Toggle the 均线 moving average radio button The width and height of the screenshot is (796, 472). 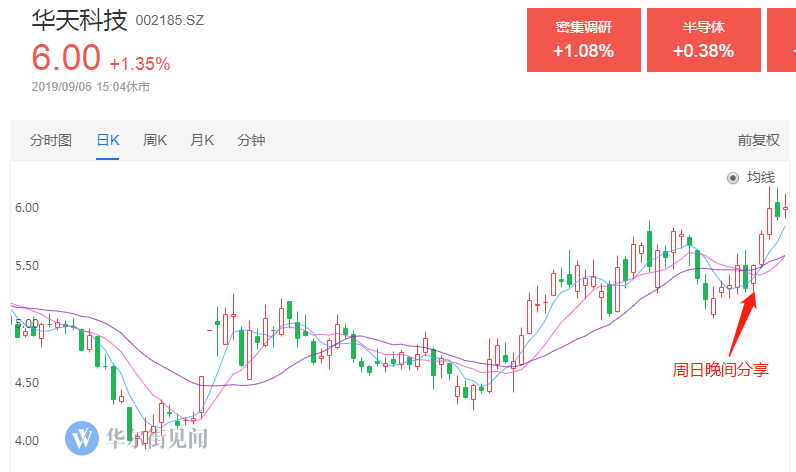733,178
